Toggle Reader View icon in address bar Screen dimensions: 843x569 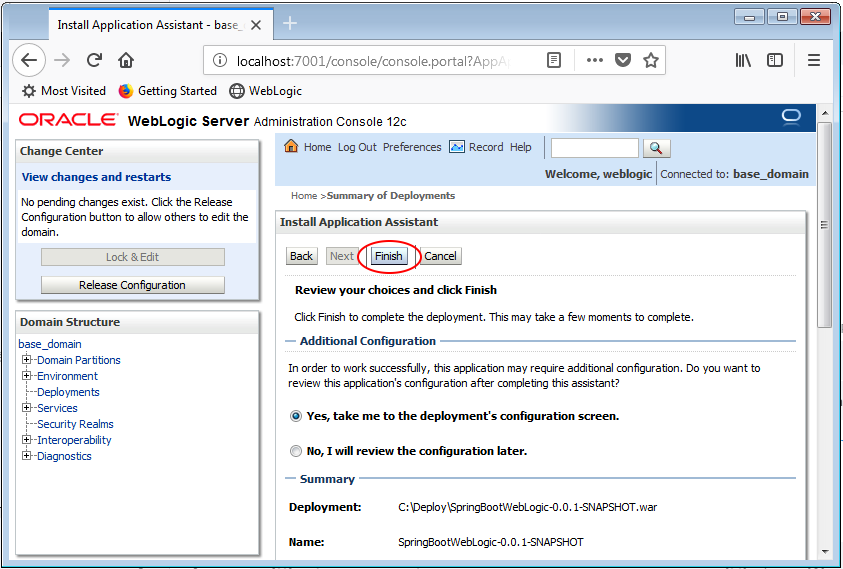[x=554, y=60]
